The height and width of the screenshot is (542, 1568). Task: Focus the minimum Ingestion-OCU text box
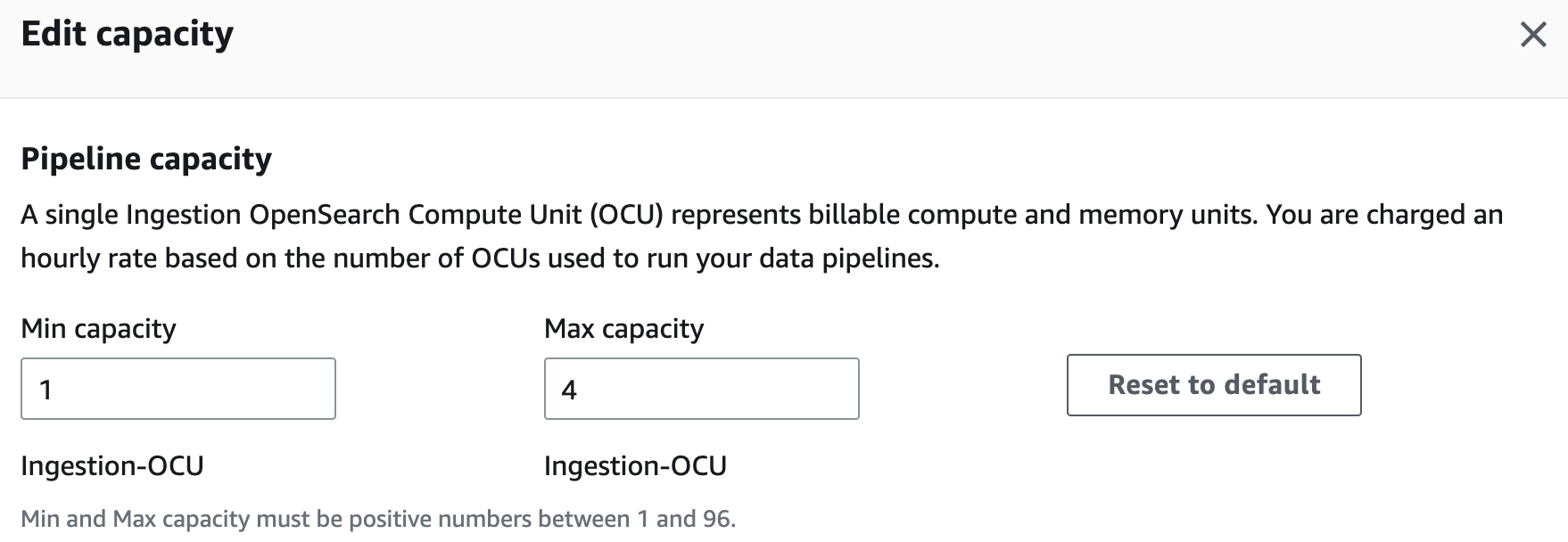click(x=178, y=388)
